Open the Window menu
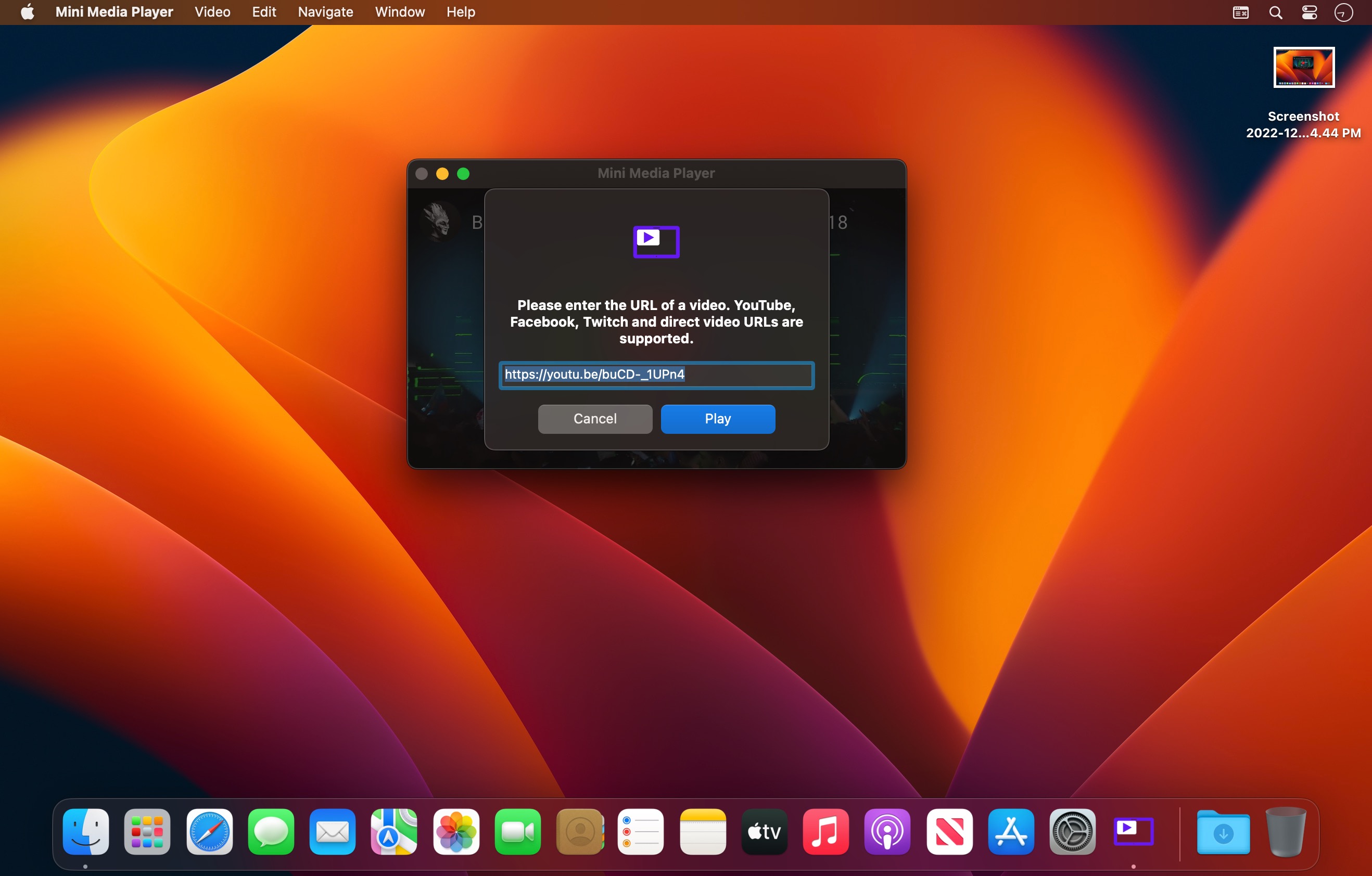Viewport: 1372px width, 876px height. pyautogui.click(x=399, y=12)
